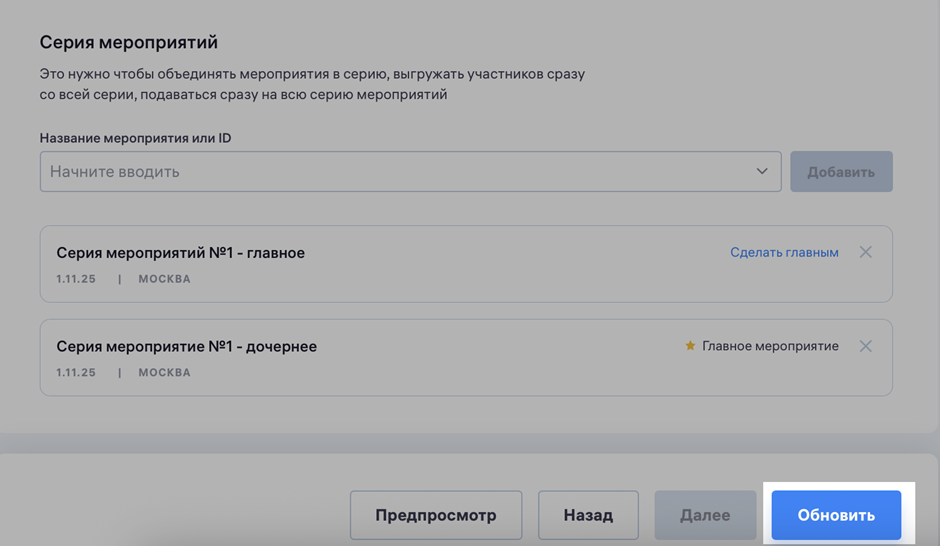Click the 'Сделать главным' link
The image size is (940, 546).
coord(784,253)
